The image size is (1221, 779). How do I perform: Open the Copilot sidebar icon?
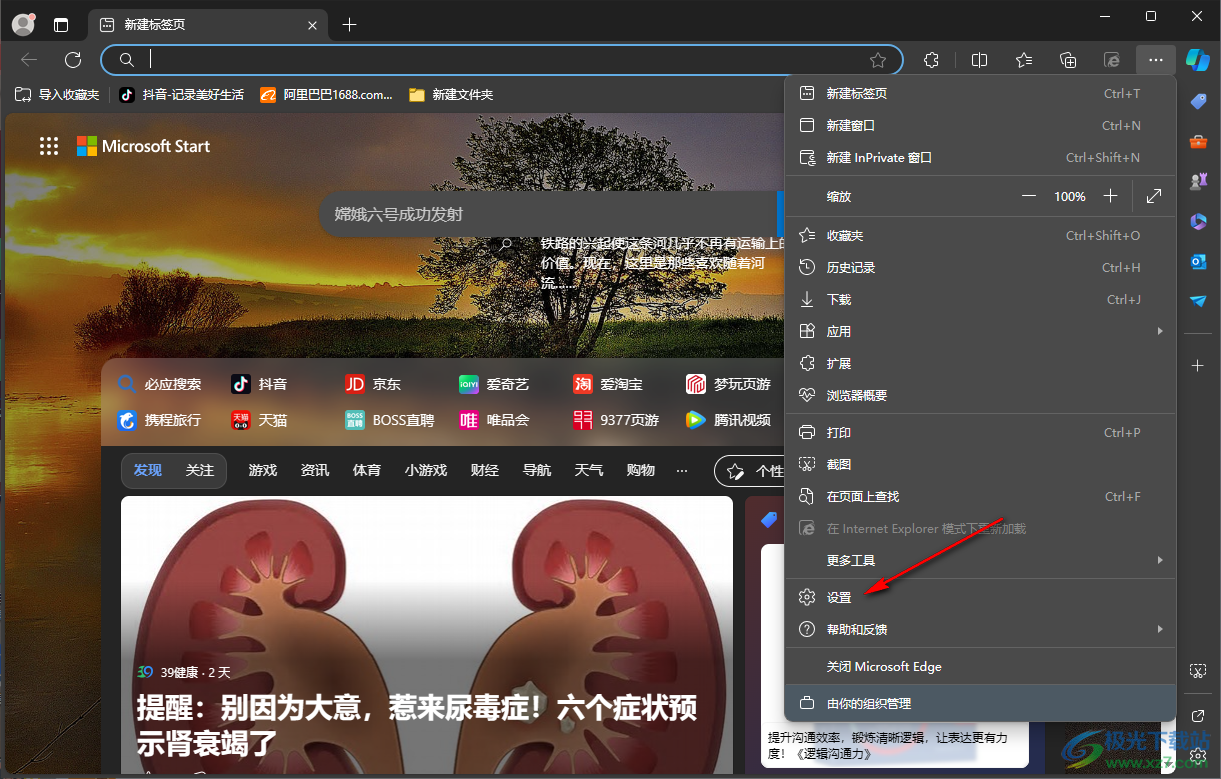(1198, 60)
